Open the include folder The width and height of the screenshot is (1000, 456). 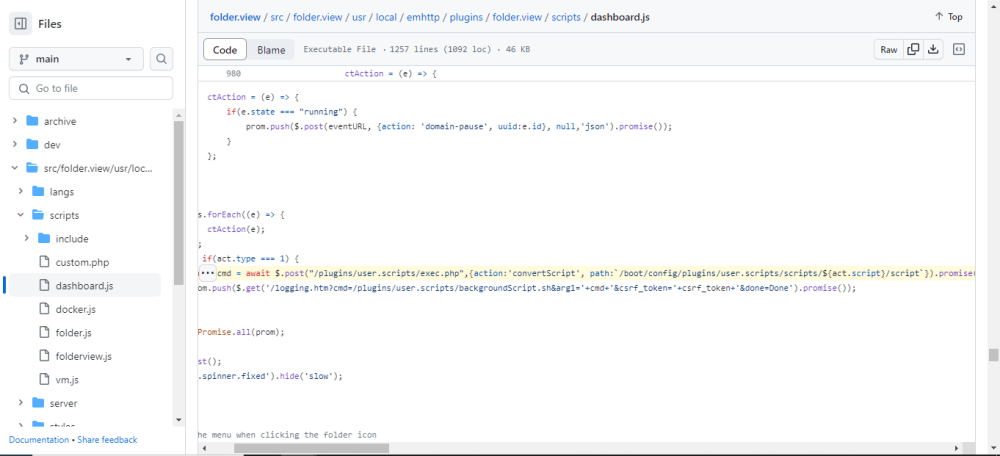71,239
